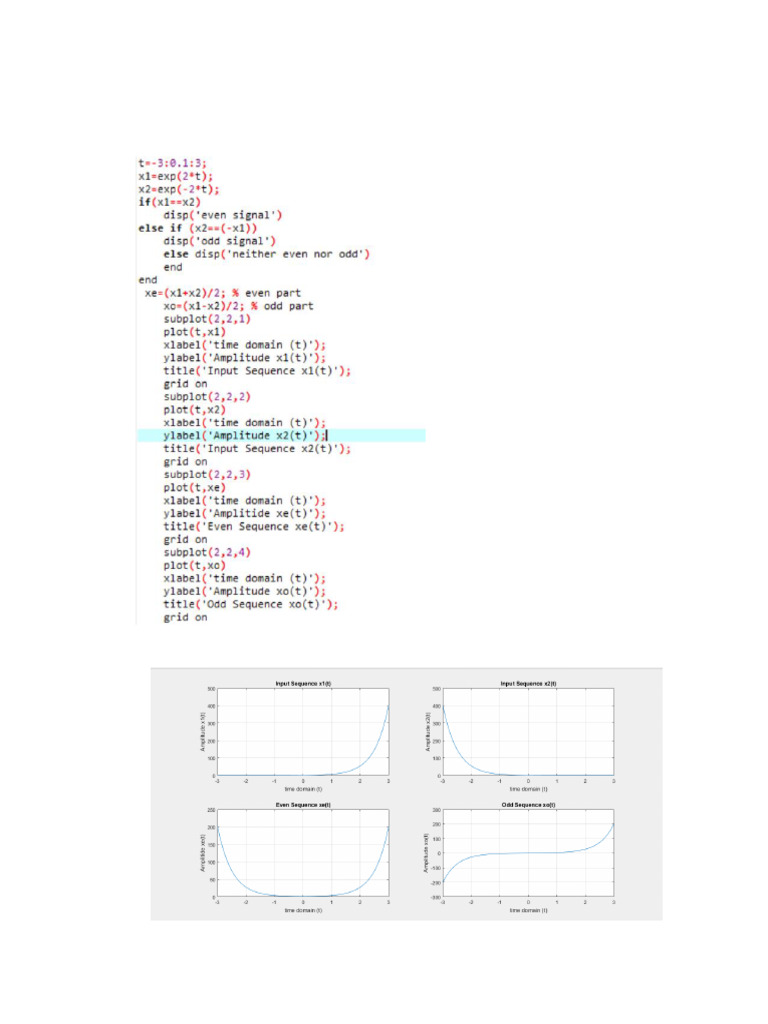Click the U-shaped curve in Even Sequence graph
Screen dimensions: 768x1024
303,895
